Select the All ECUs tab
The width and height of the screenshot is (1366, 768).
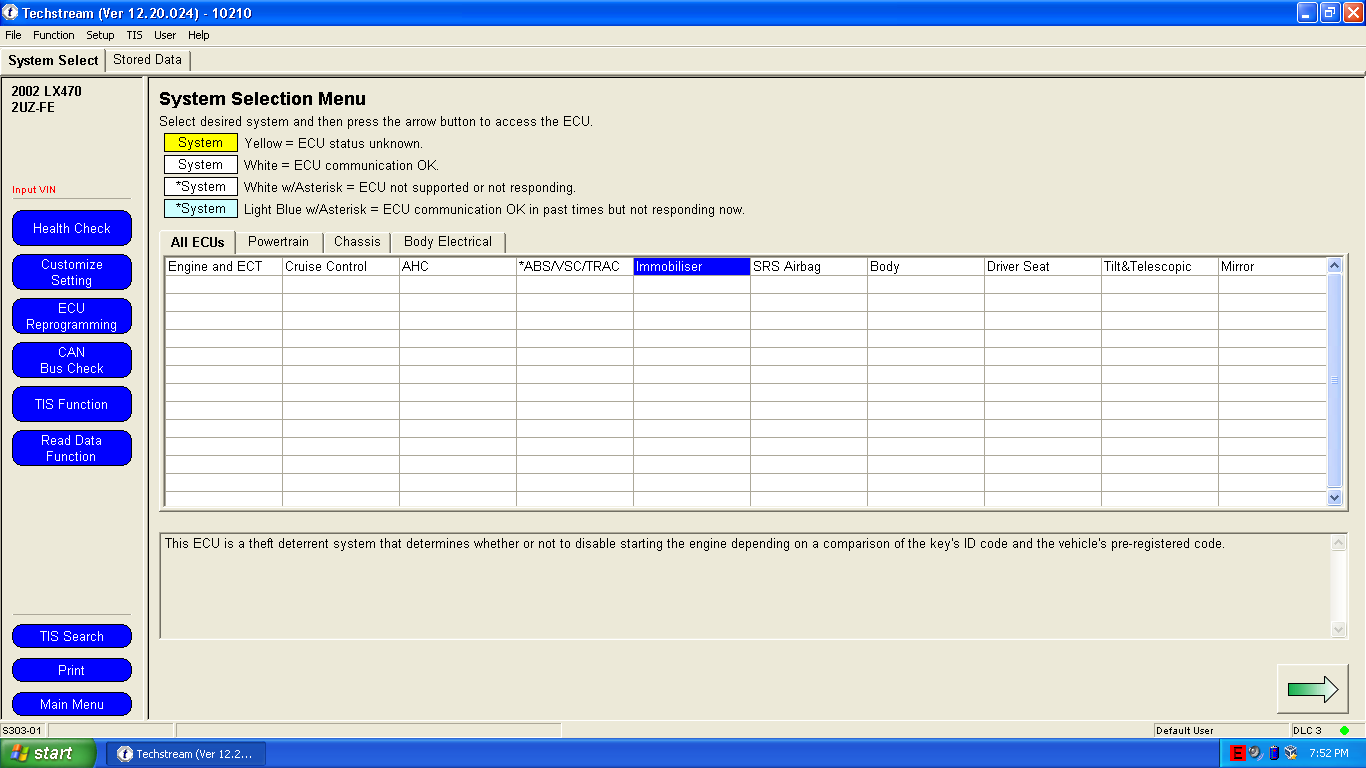(x=198, y=242)
